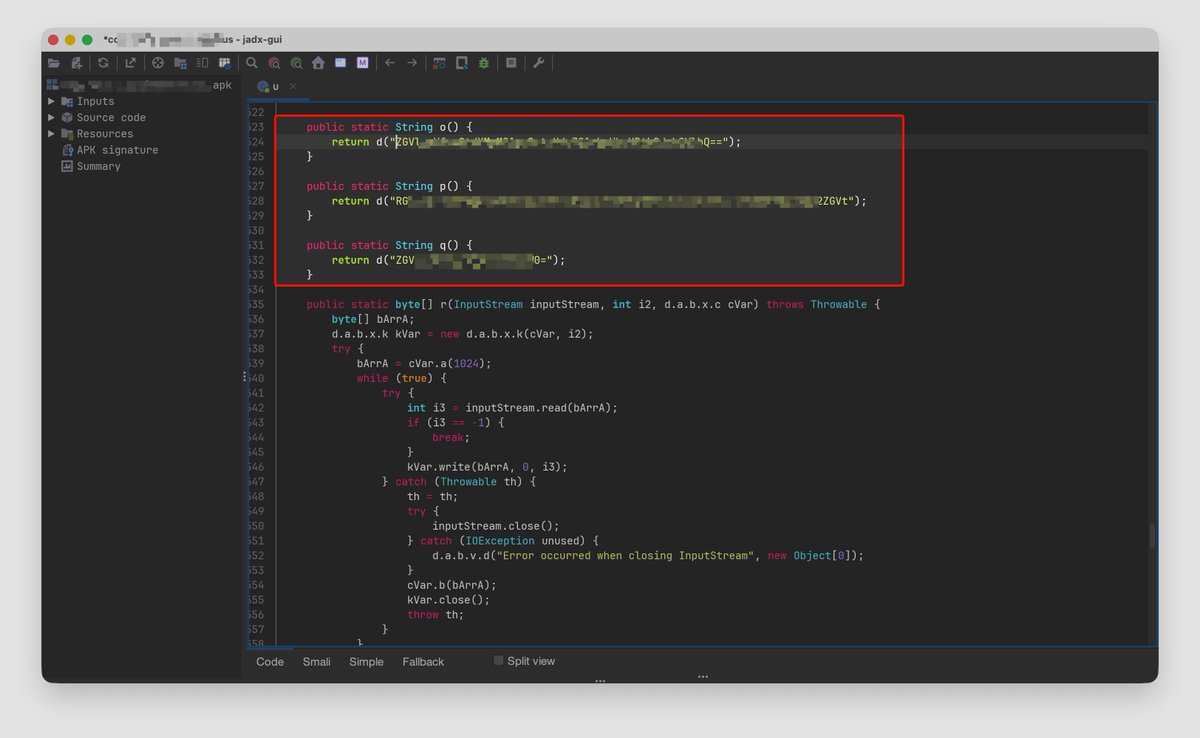Click the 'kVar.write(bArrA, 0, i3);' line
Image resolution: width=1200 pixels, height=738 pixels.
(x=485, y=466)
